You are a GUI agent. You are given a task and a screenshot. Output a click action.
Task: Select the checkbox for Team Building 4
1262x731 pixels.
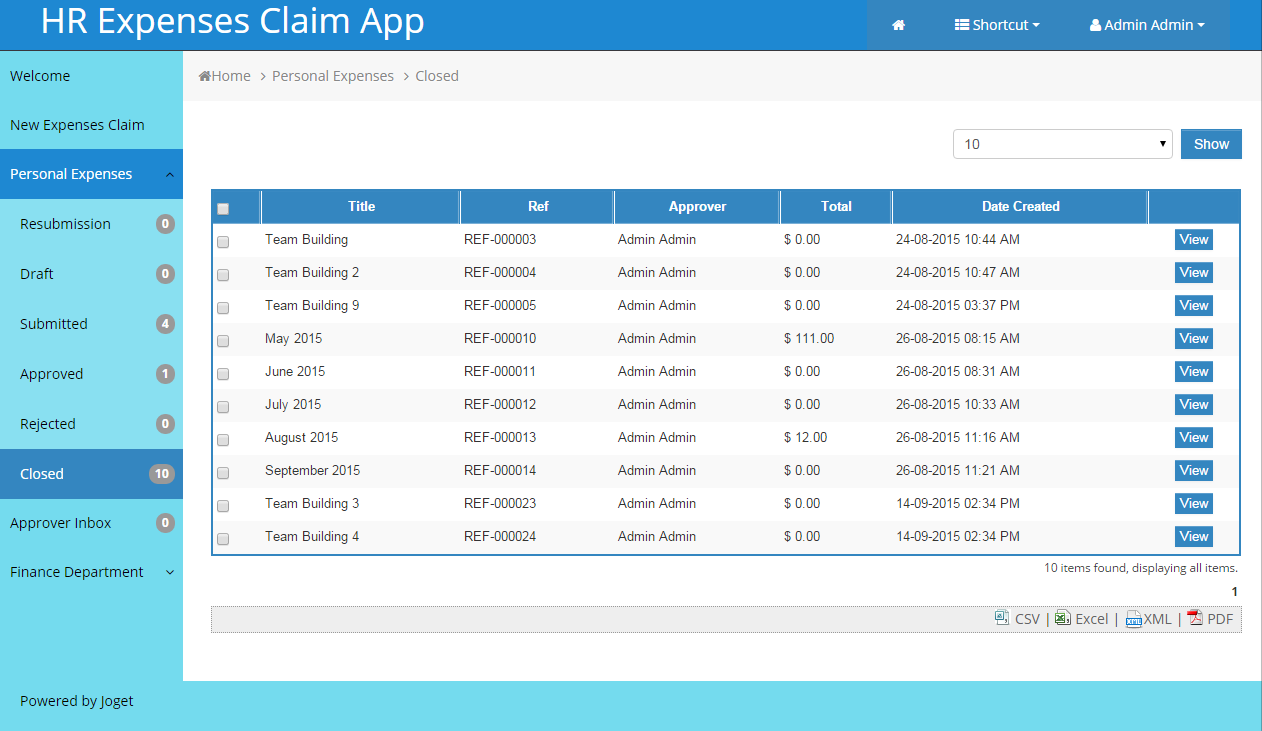(x=223, y=538)
